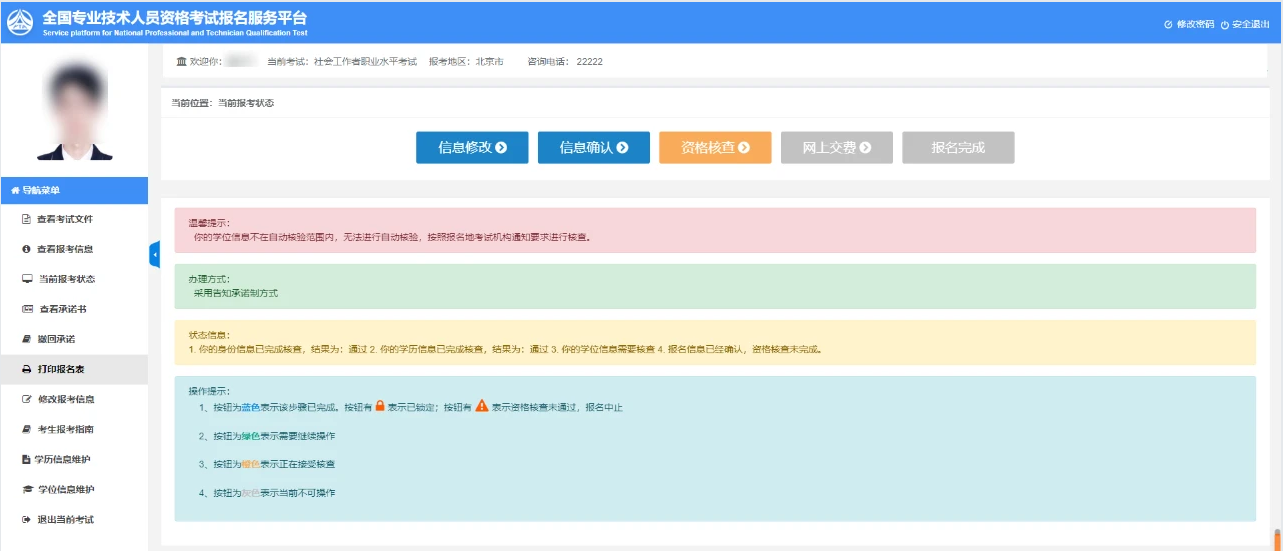Click the power icon for 安全退出
Screen dimensions: 1283x551
pyautogui.click(x=1224, y=24)
